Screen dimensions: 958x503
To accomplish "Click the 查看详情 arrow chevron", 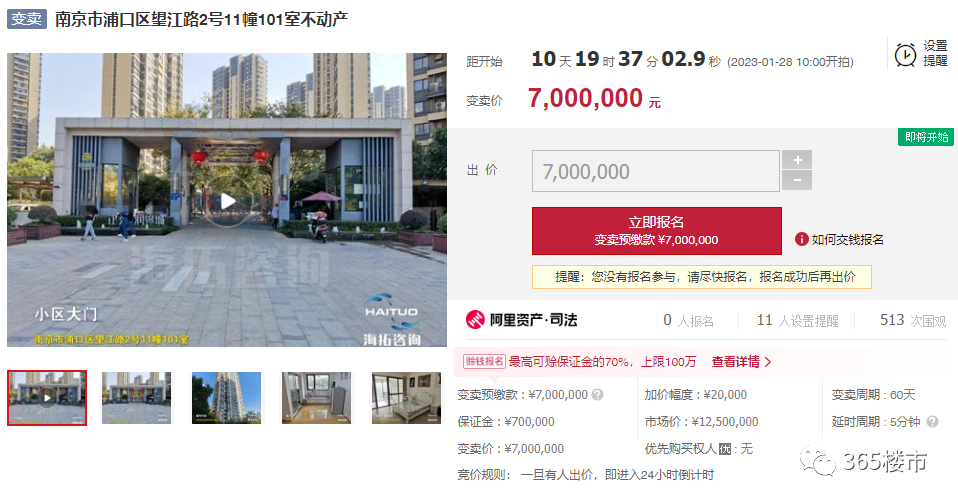I will pos(768,362).
